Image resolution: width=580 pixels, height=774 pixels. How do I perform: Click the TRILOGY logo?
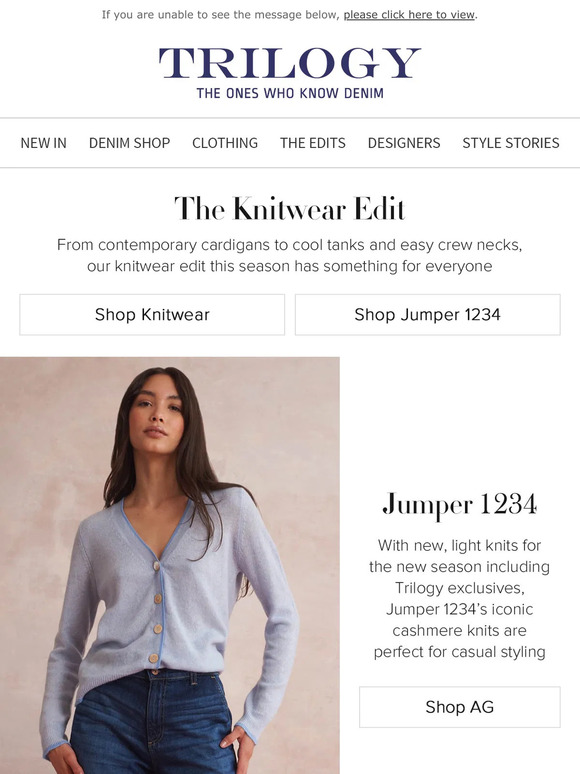click(x=290, y=63)
